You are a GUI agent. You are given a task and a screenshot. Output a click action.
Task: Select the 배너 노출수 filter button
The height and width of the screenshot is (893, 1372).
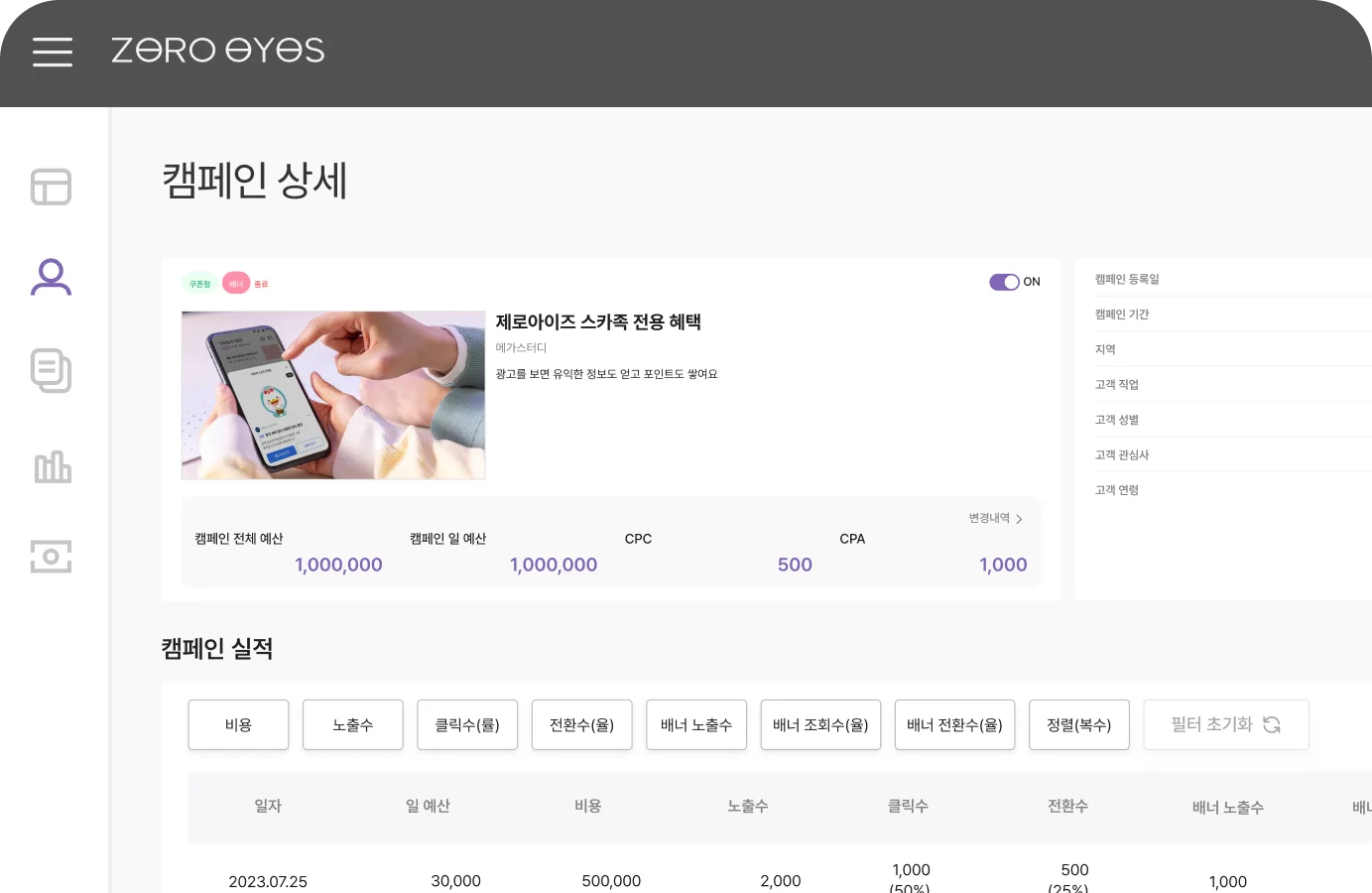696,725
